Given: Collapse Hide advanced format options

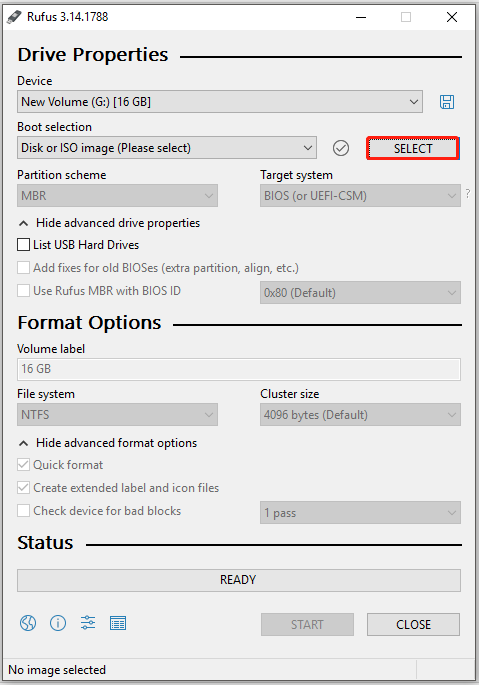Looking at the screenshot, I should (108, 443).
